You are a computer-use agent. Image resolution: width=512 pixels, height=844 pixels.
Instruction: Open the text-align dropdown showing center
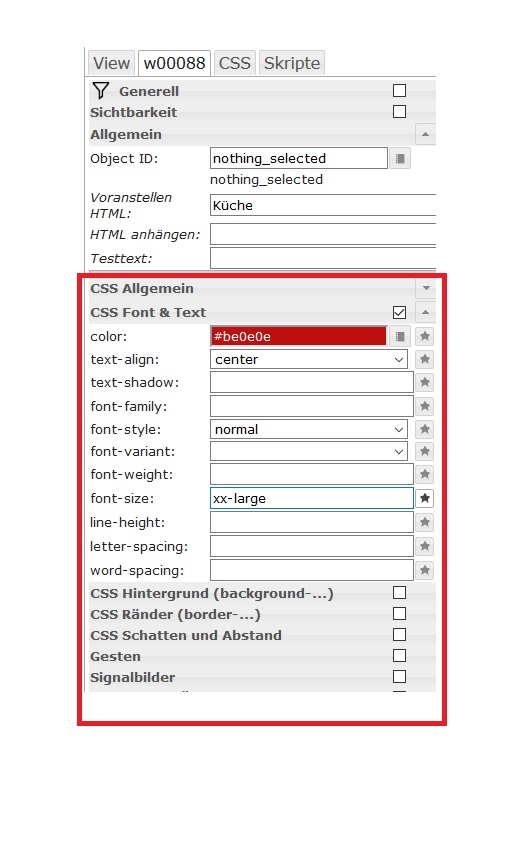[x=308, y=360]
